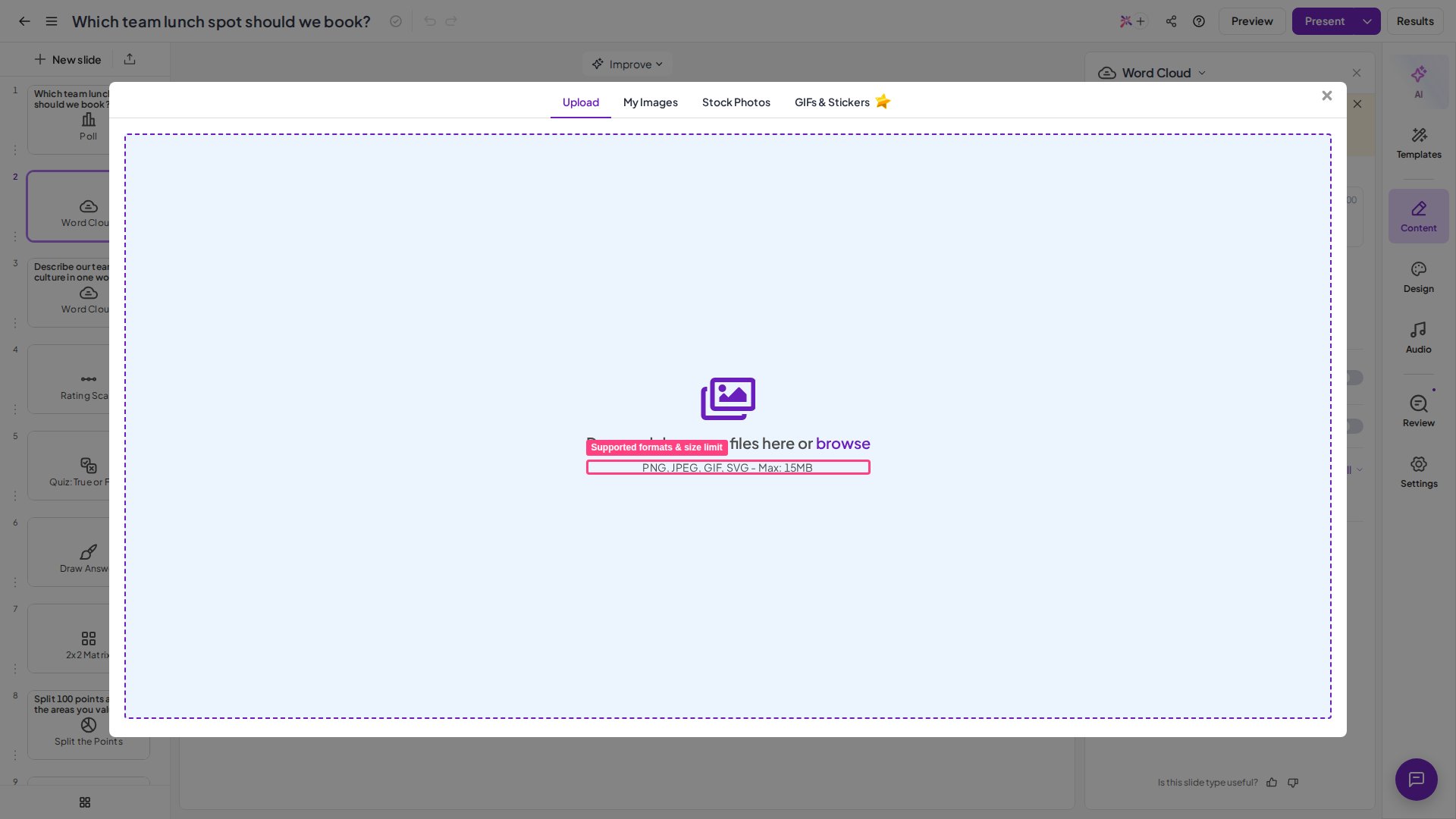Select slide 1 Poll thumbnail

(x=69, y=120)
